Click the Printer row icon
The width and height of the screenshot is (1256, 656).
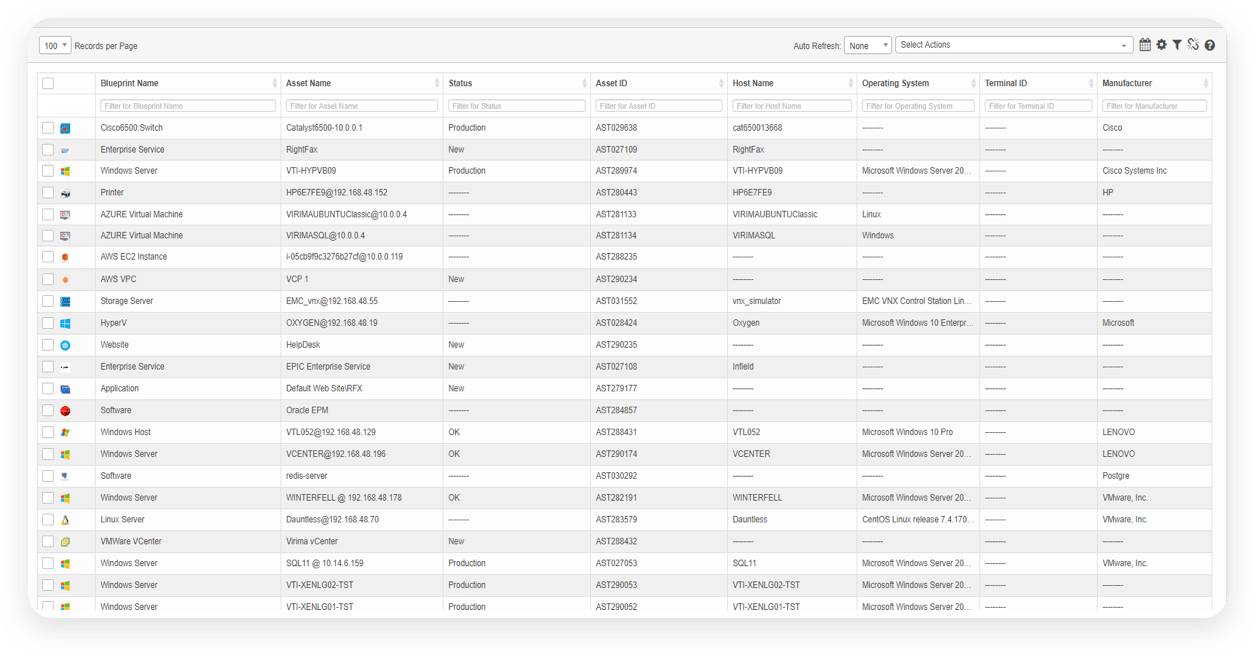point(65,193)
